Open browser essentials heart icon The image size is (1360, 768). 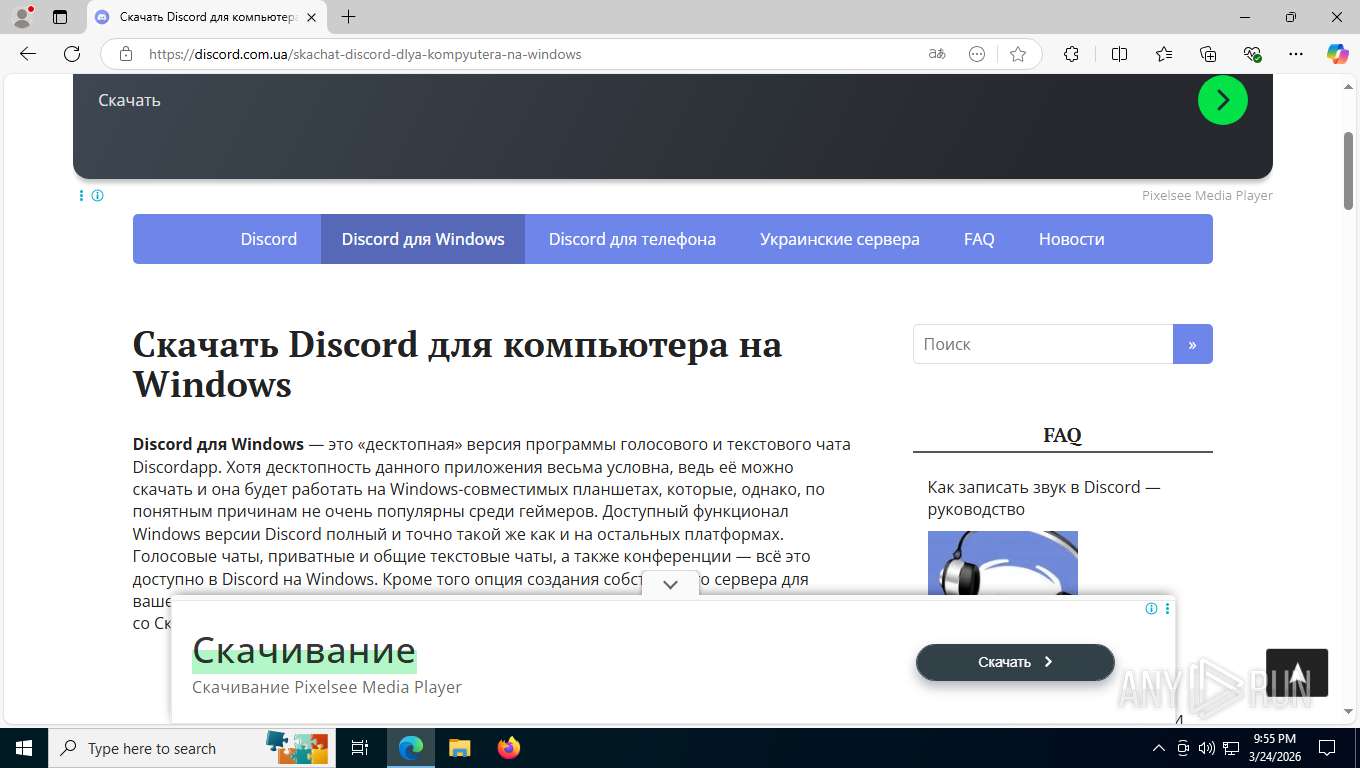coord(1252,54)
